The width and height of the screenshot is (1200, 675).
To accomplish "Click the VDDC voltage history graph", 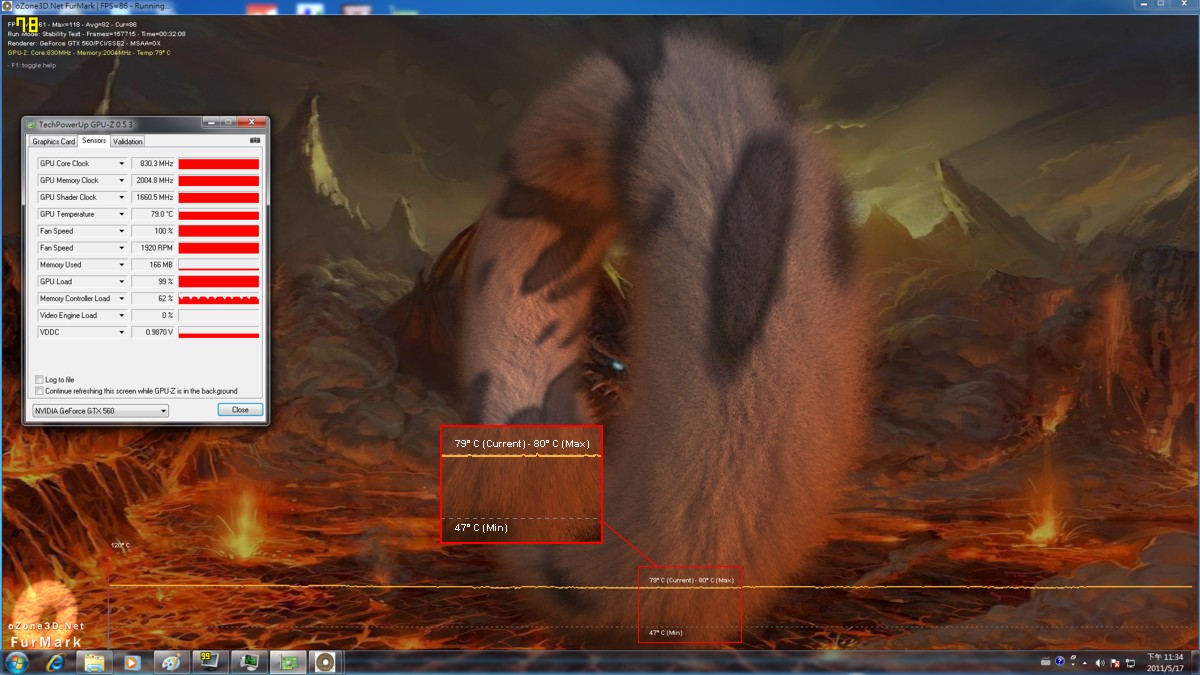I will click(219, 332).
